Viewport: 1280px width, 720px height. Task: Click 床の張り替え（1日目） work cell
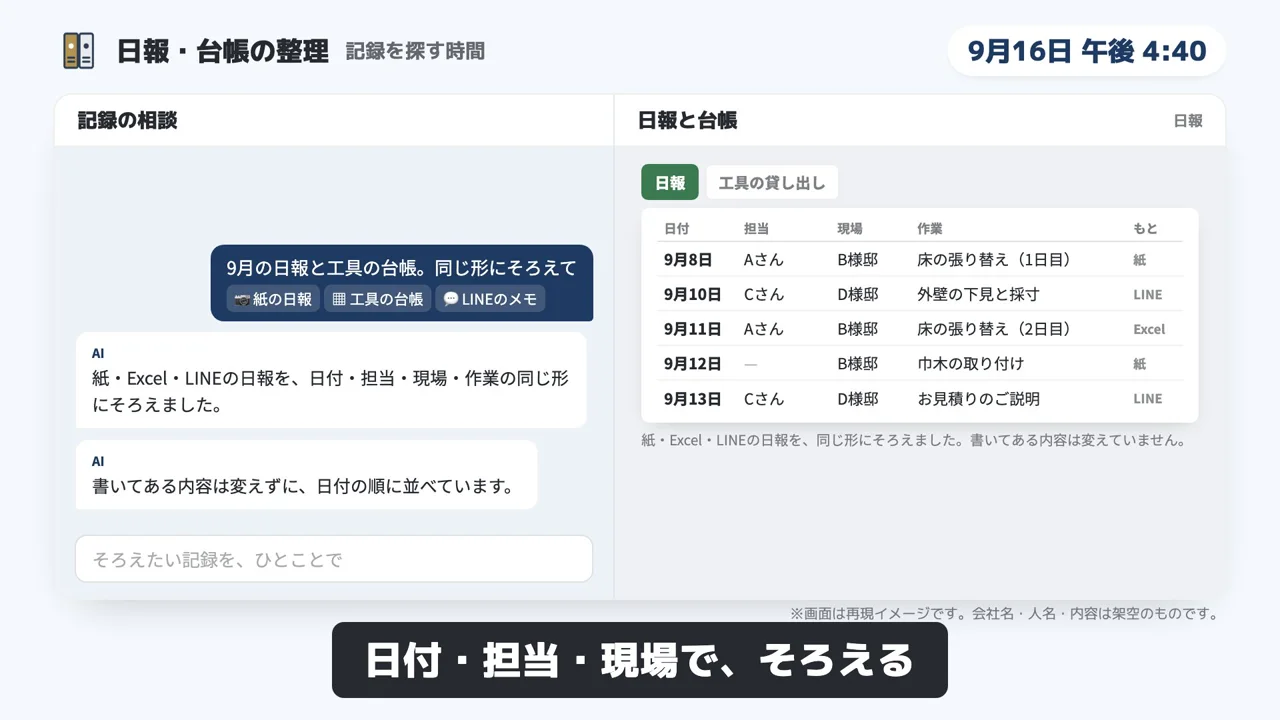998,260
